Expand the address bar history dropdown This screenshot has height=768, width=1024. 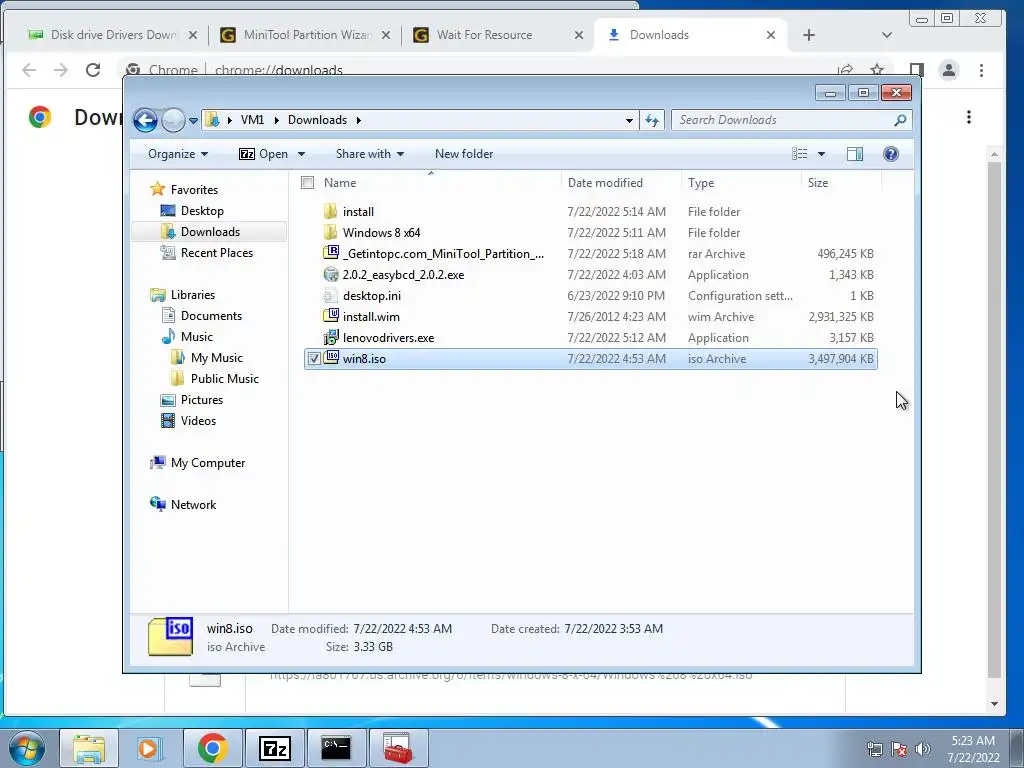click(629, 120)
